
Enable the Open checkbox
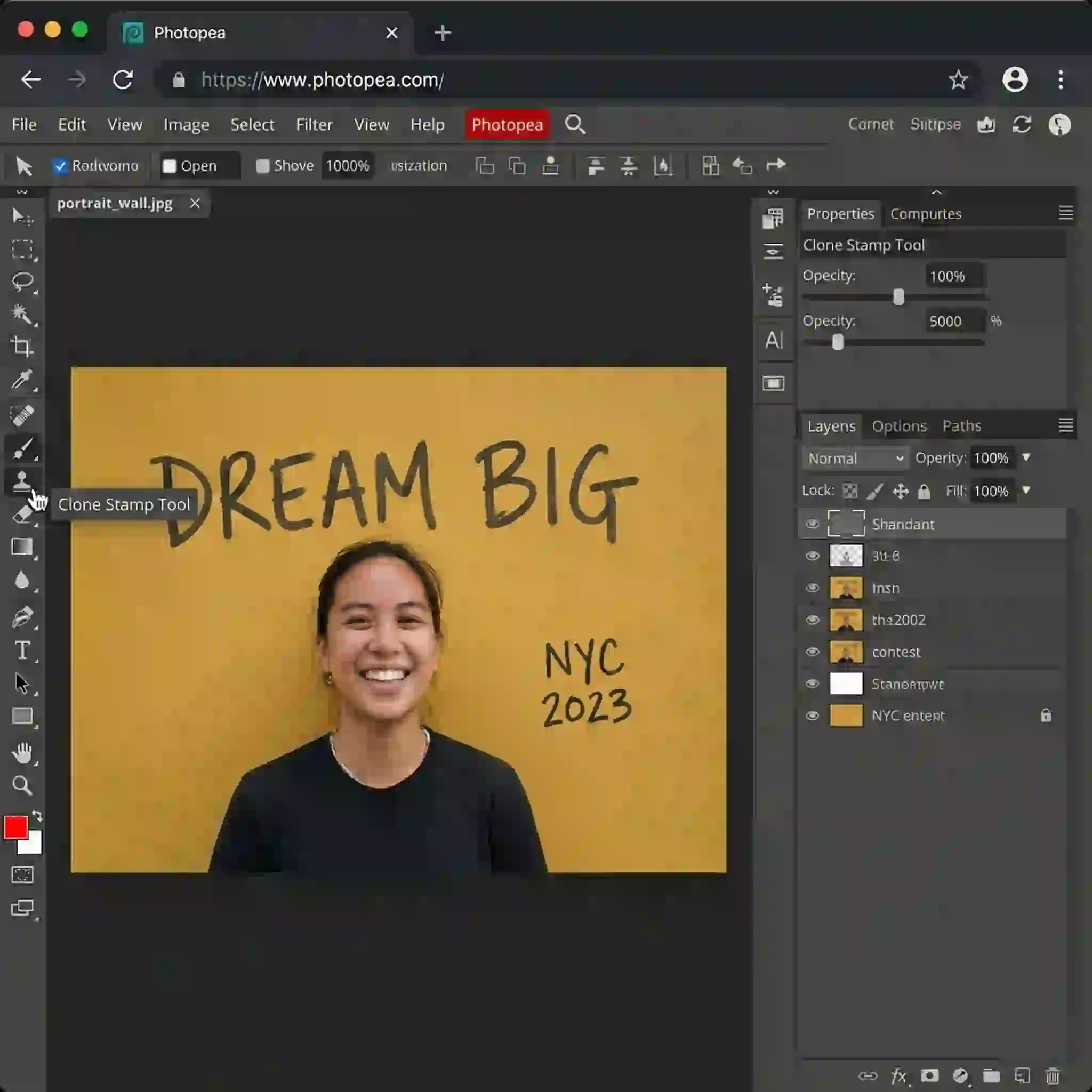169,166
